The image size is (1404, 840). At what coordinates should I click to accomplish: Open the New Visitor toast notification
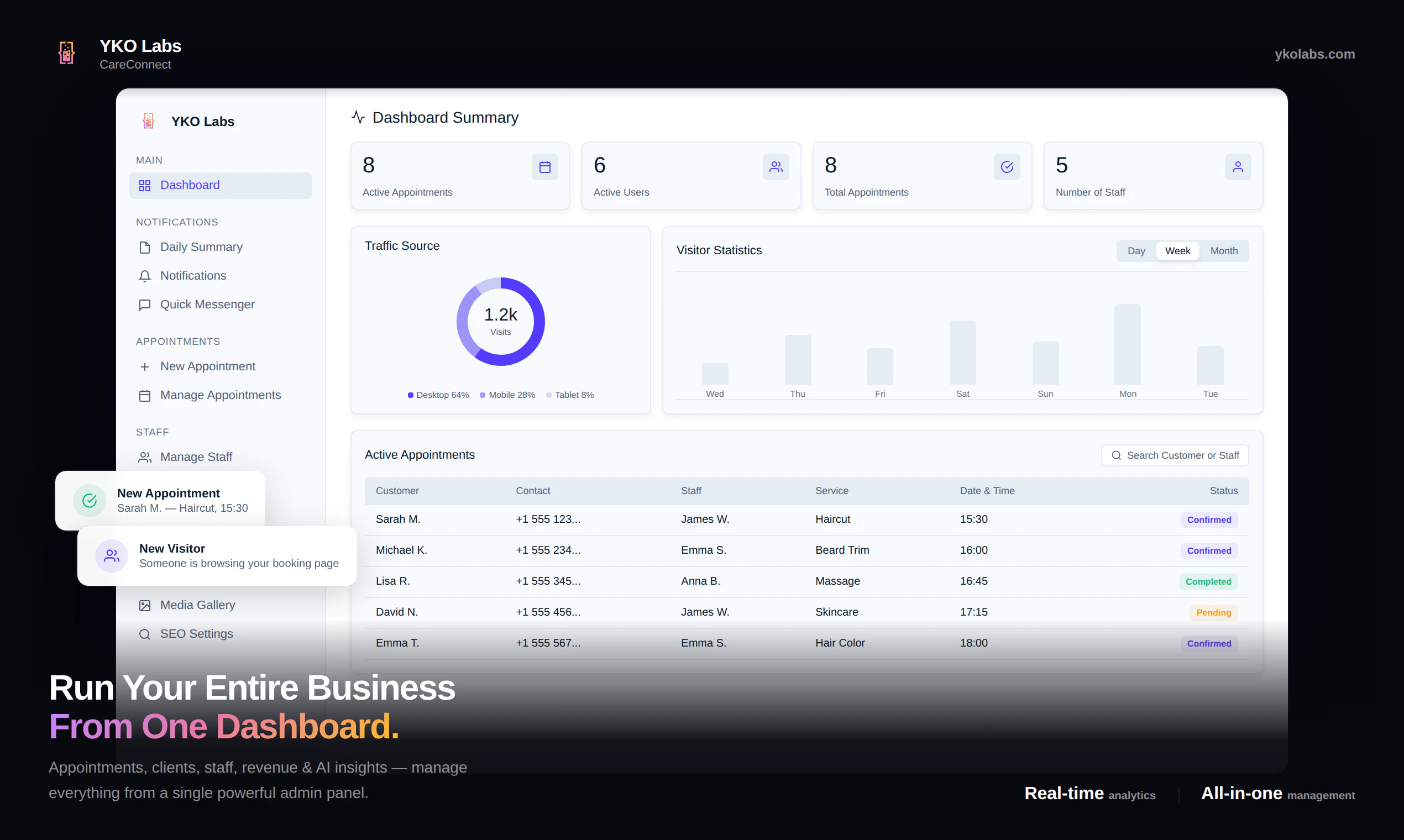click(x=217, y=556)
